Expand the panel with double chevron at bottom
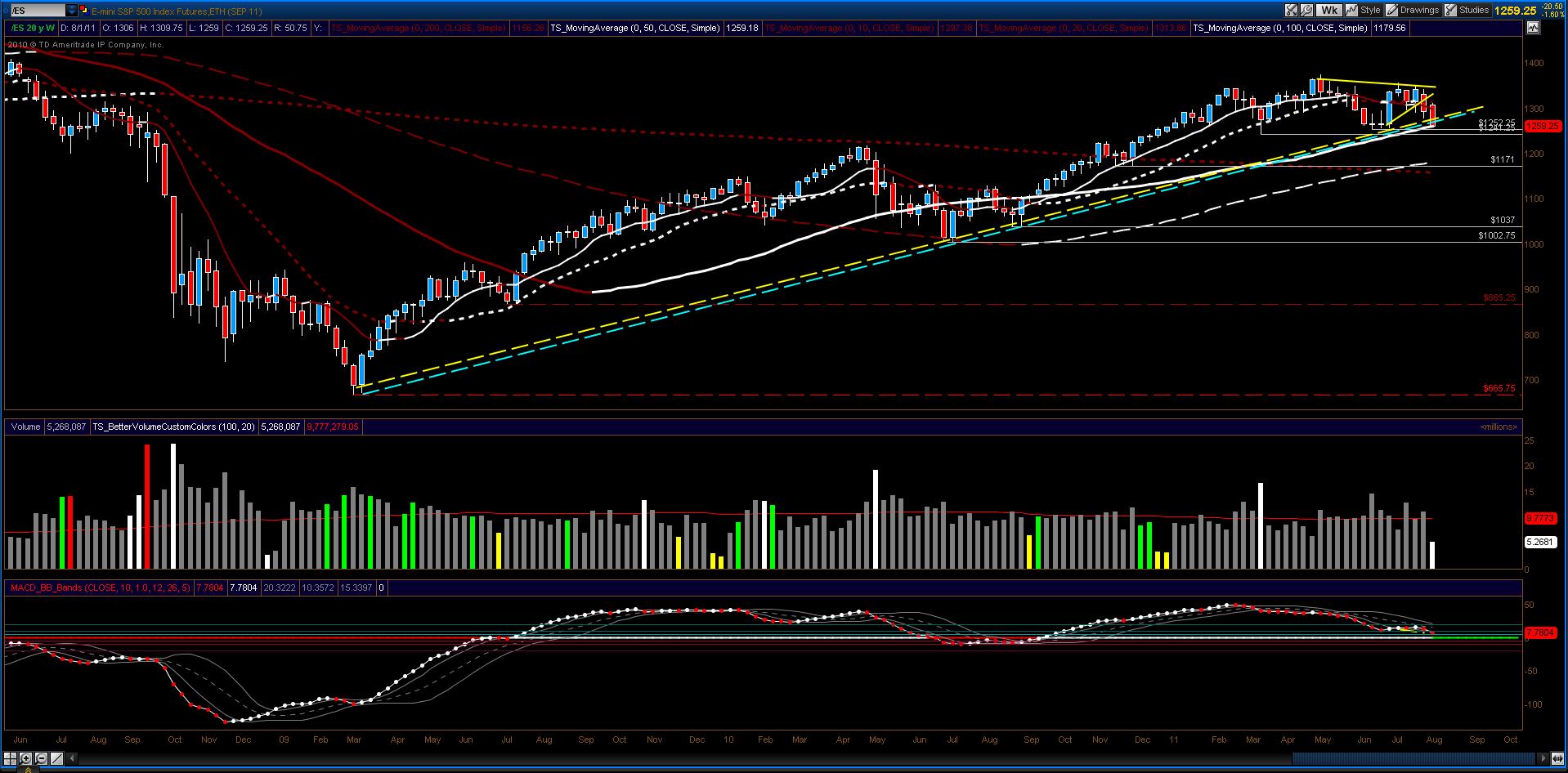The image size is (1568, 773). pyautogui.click(x=29, y=769)
